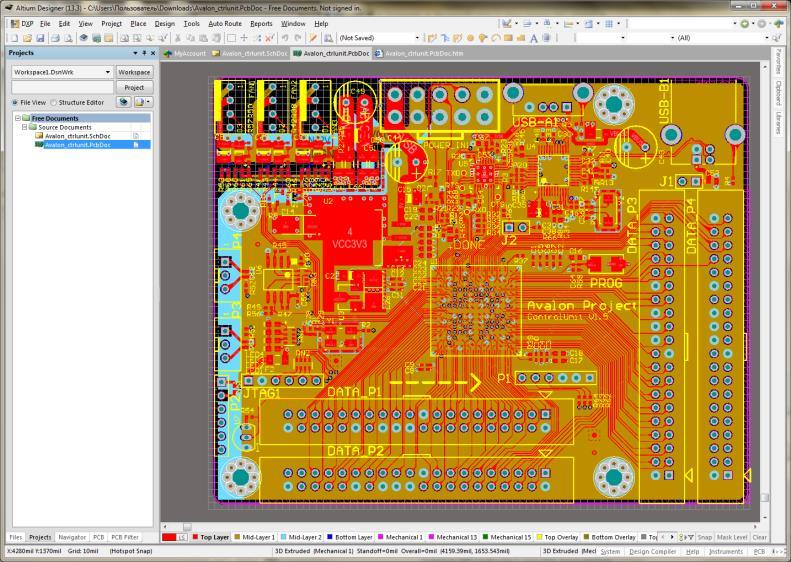This screenshot has width=791, height=562.
Task: Open the Workspace1.DsnWrk dropdown
Action: (107, 72)
